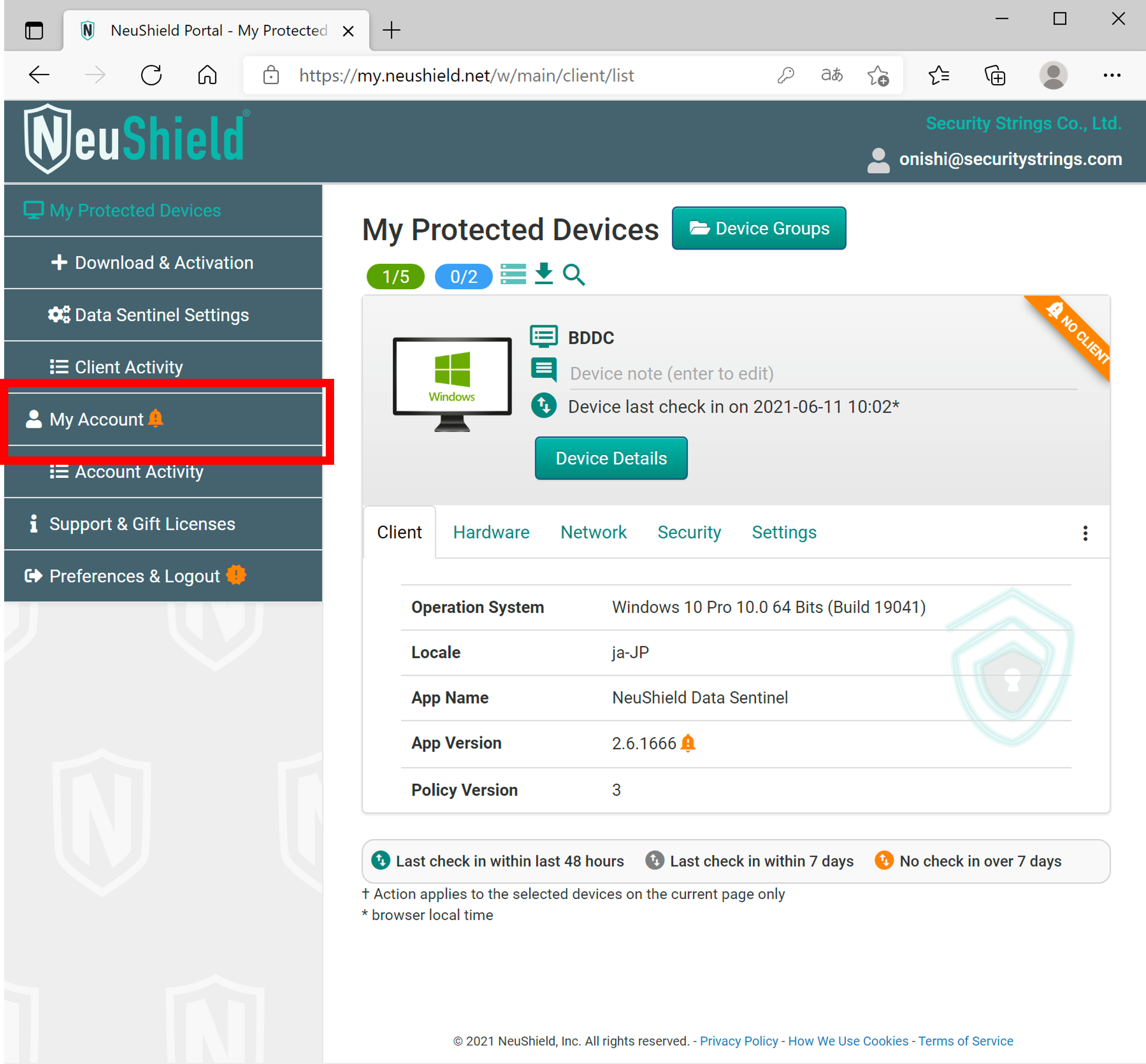The image size is (1146, 1064).
Task: Click the Windows 10 Pro OS value
Action: point(769,607)
